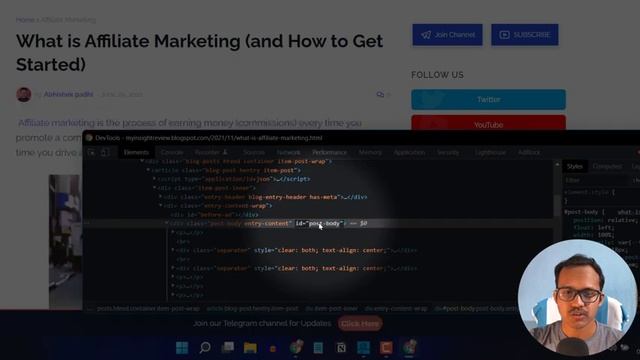Open Task View on the taskbar
The image size is (640, 360).
tap(228, 348)
